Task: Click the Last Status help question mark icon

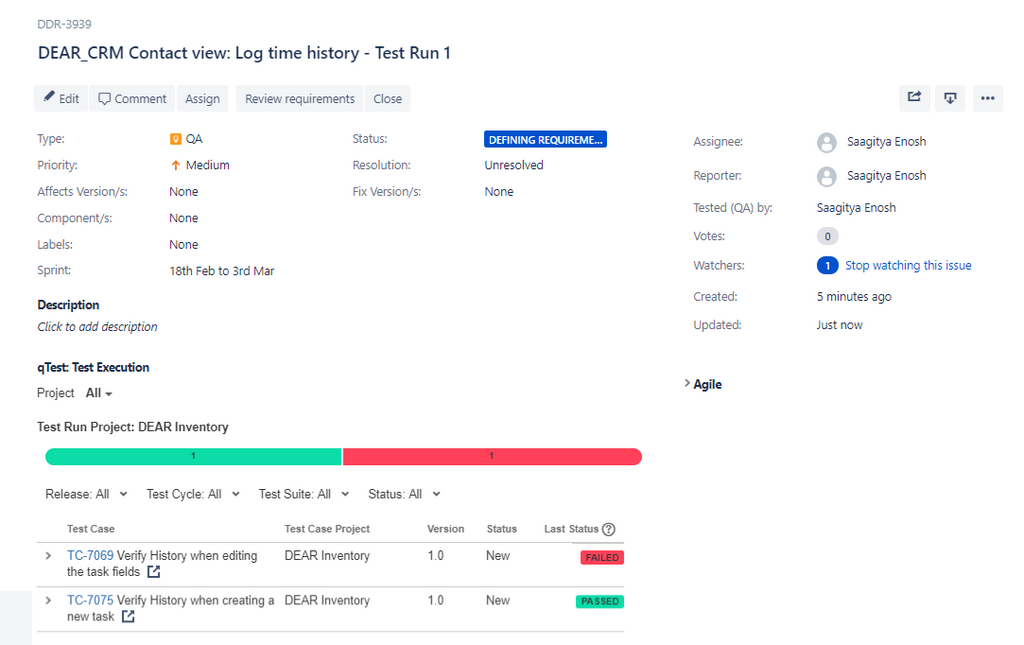Action: coord(609,529)
